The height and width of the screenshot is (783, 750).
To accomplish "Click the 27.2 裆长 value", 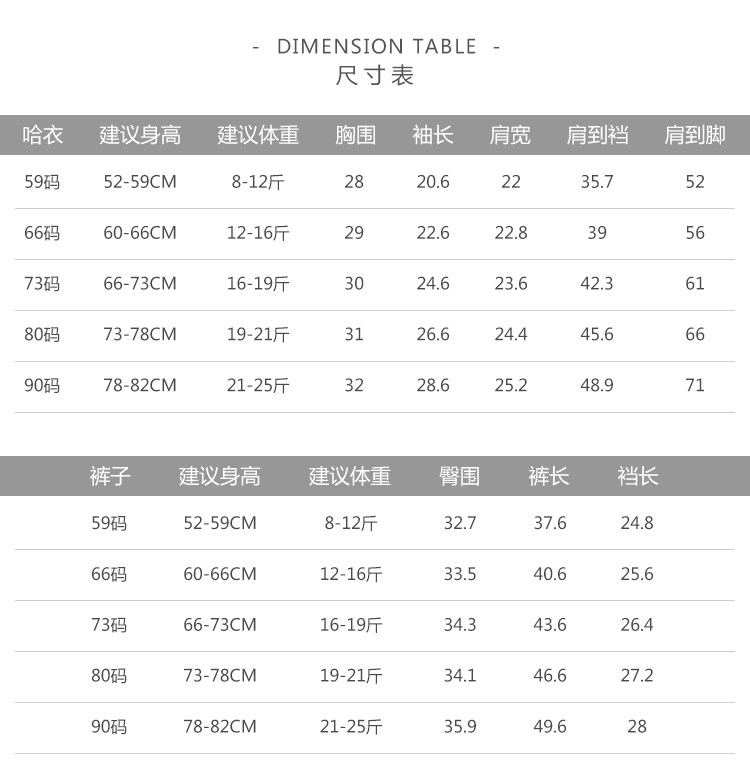I will pos(637,676).
